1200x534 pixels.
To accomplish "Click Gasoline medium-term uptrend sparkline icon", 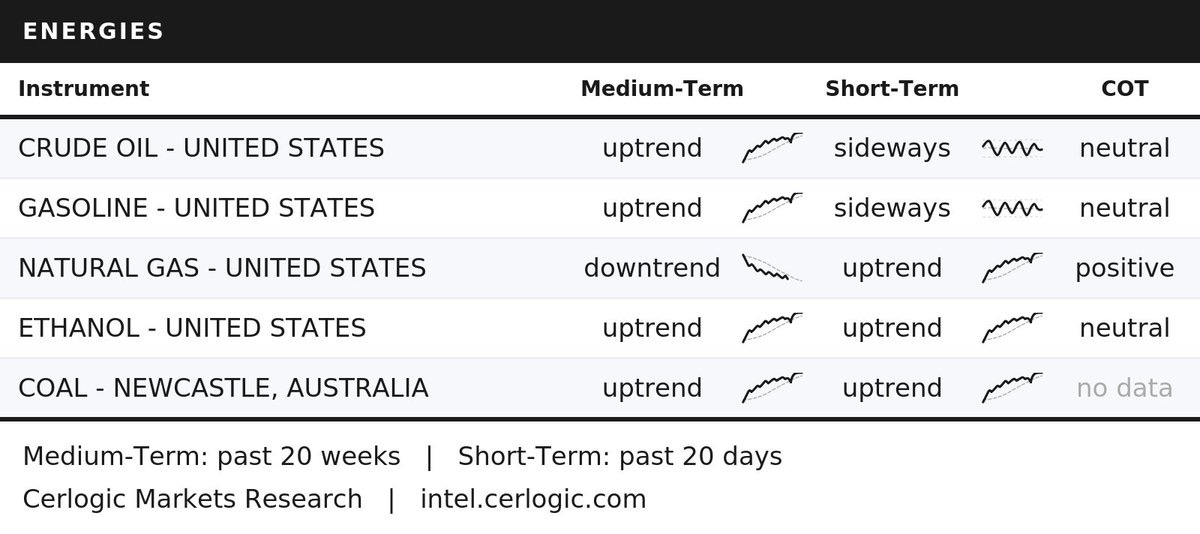I will (x=772, y=208).
